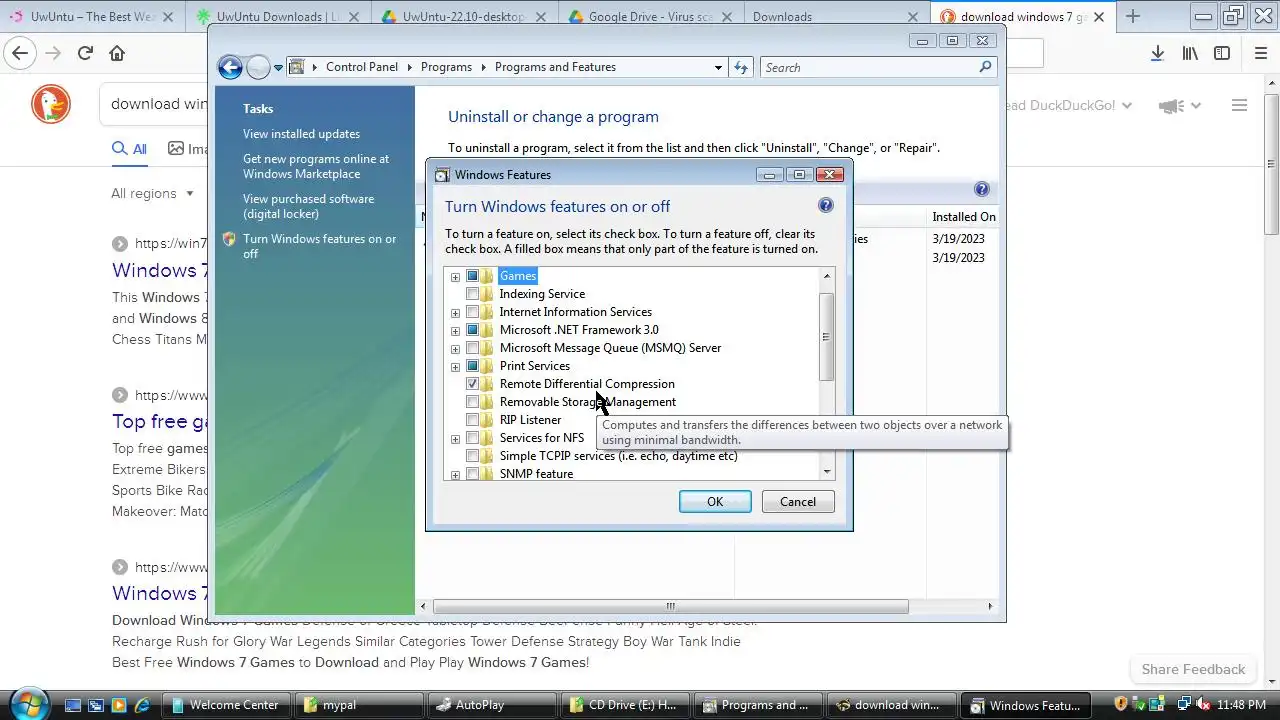Open AutoPlay taskbar button
Viewport: 1280px width, 720px height.
492,705
